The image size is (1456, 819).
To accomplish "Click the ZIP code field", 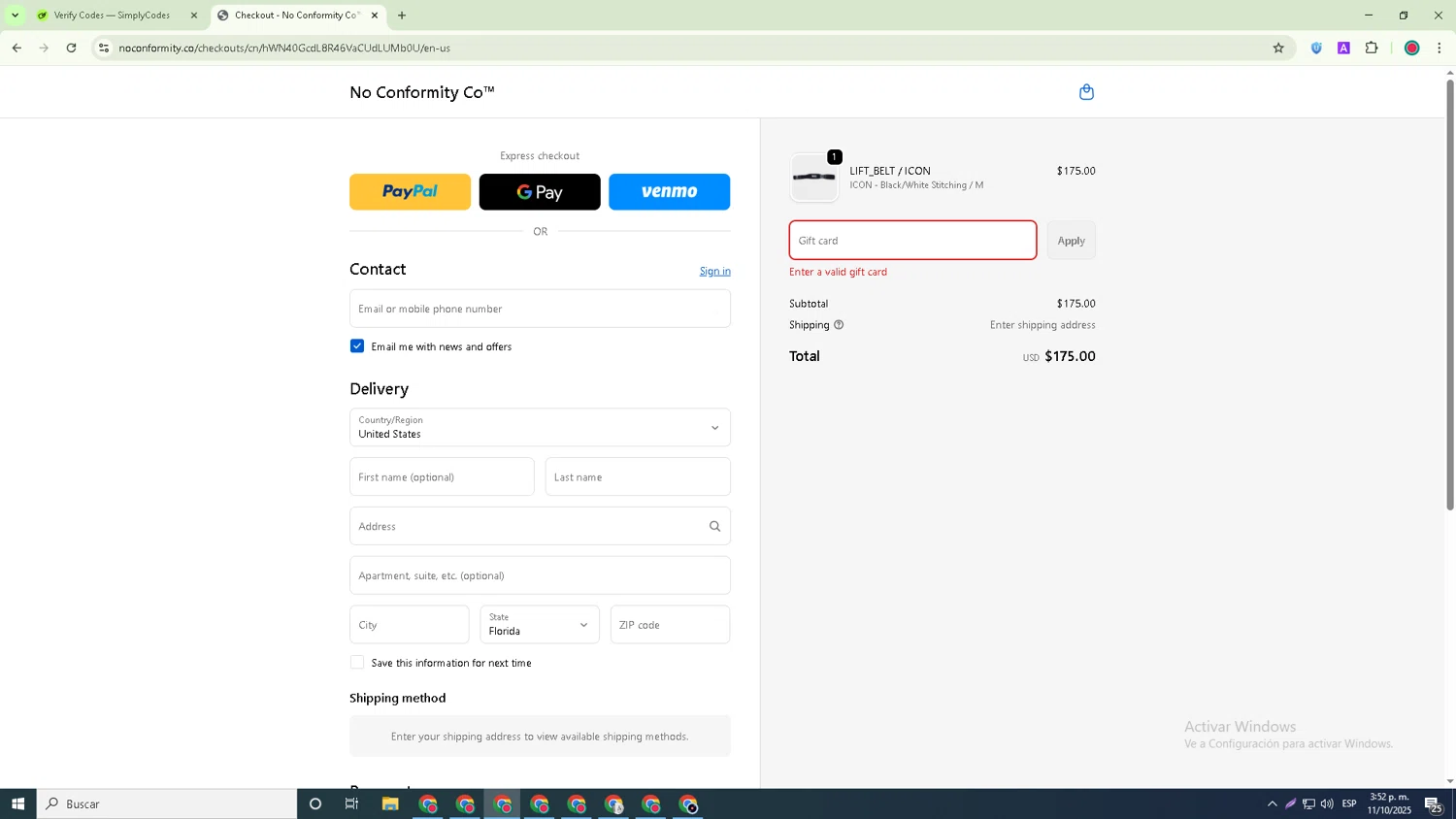I will [x=670, y=625].
